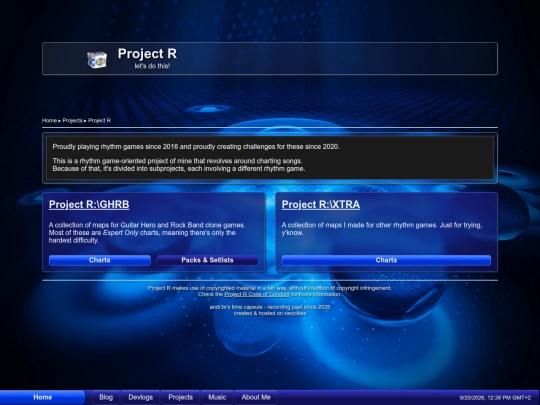Click the "let's do this!" subtitle
The width and height of the screenshot is (540, 405).
click(x=152, y=66)
